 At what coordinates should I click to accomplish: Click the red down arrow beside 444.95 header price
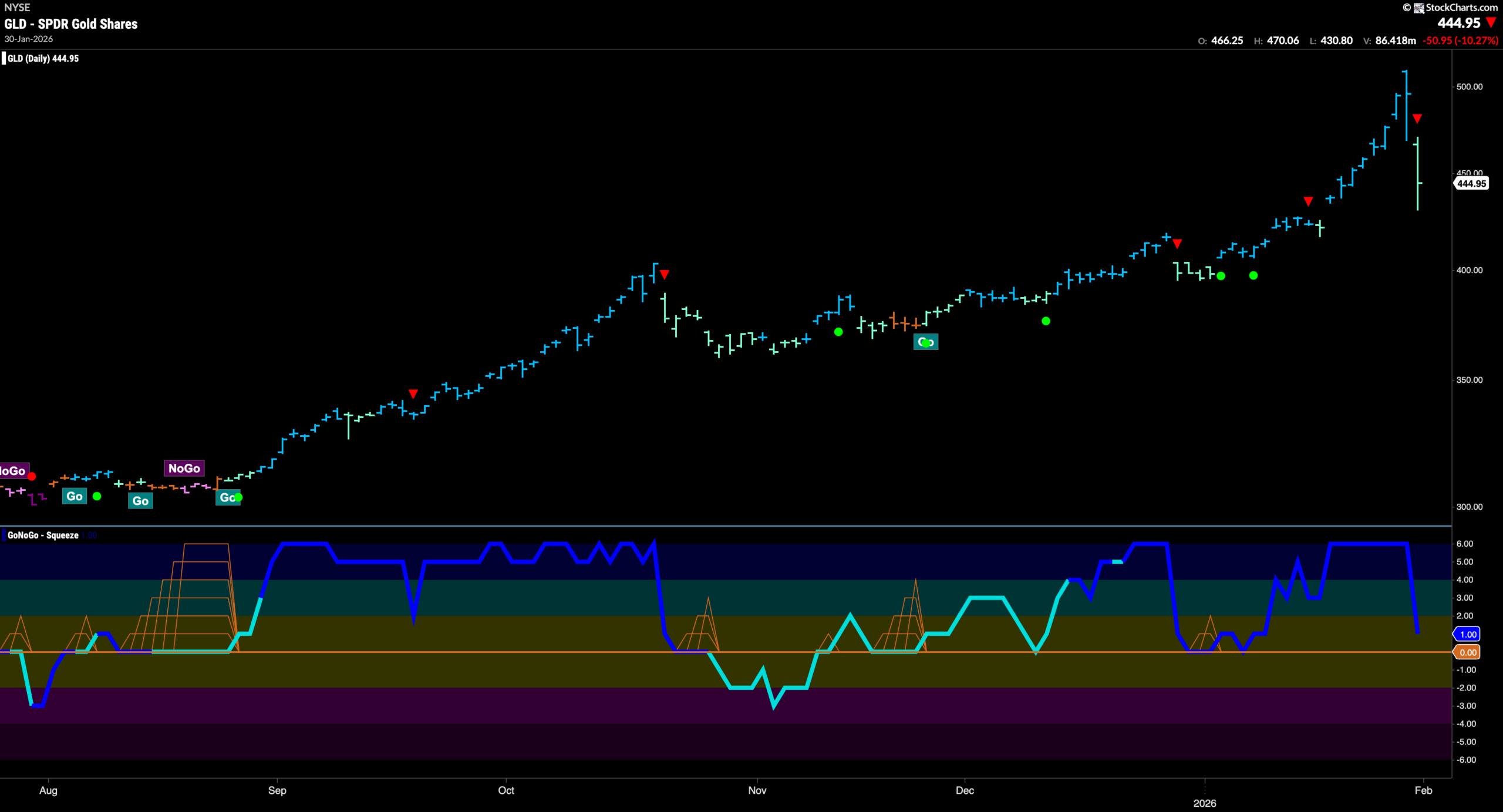[1491, 22]
